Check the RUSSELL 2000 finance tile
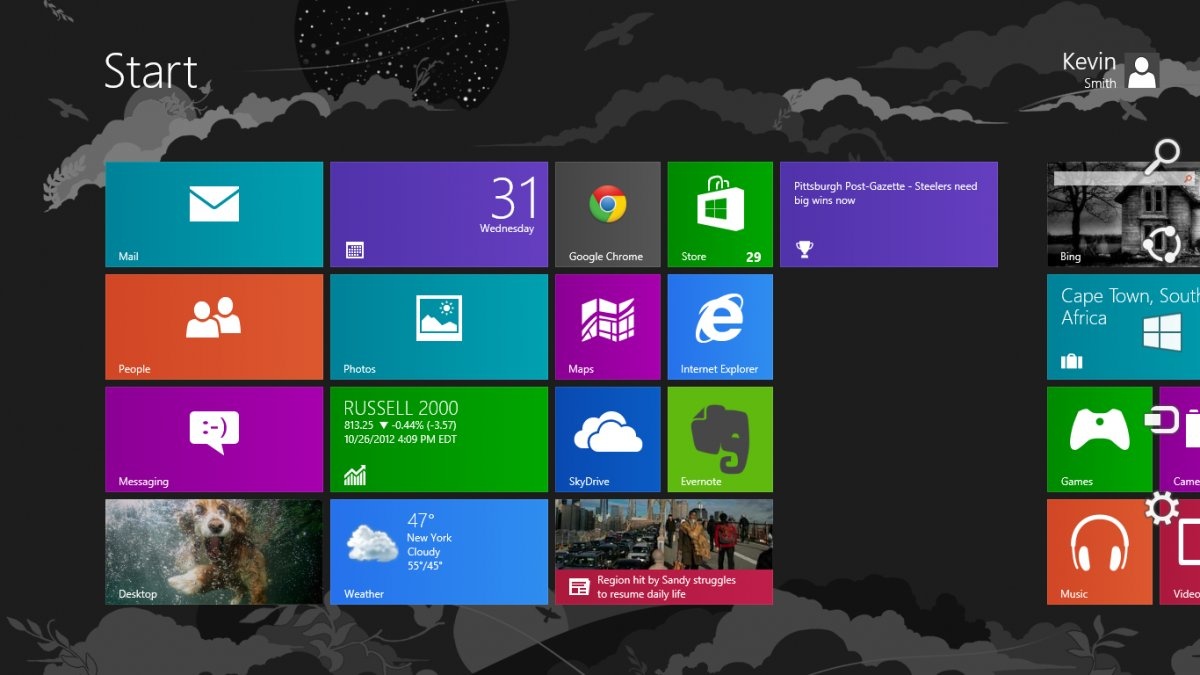Viewport: 1200px width, 675px height. point(438,439)
